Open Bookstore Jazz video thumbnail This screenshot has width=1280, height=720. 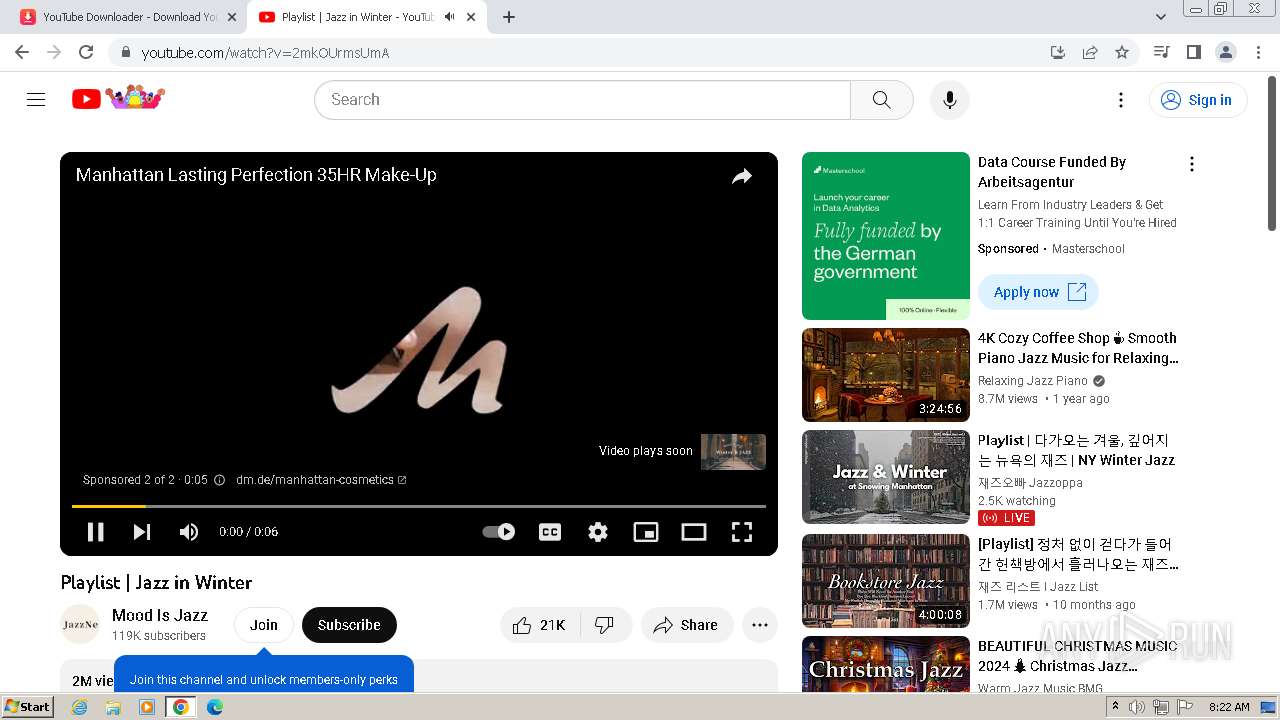(x=886, y=581)
